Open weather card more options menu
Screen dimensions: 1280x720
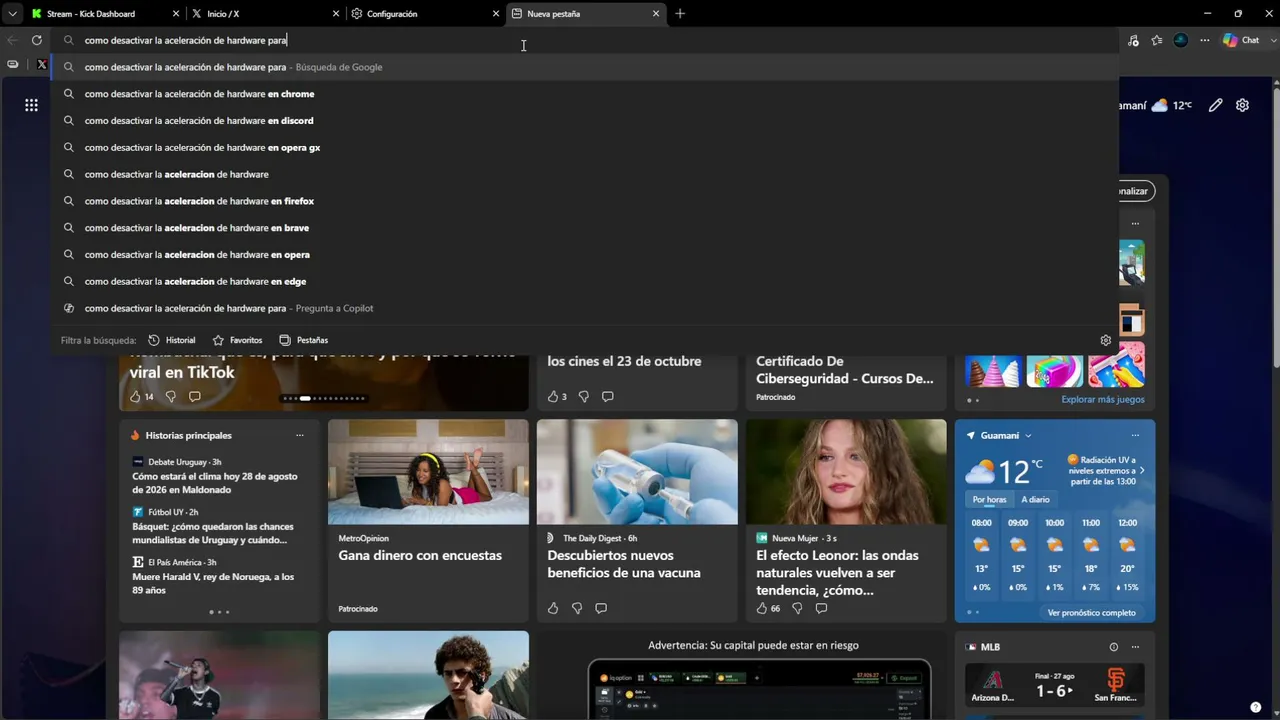pos(1135,435)
